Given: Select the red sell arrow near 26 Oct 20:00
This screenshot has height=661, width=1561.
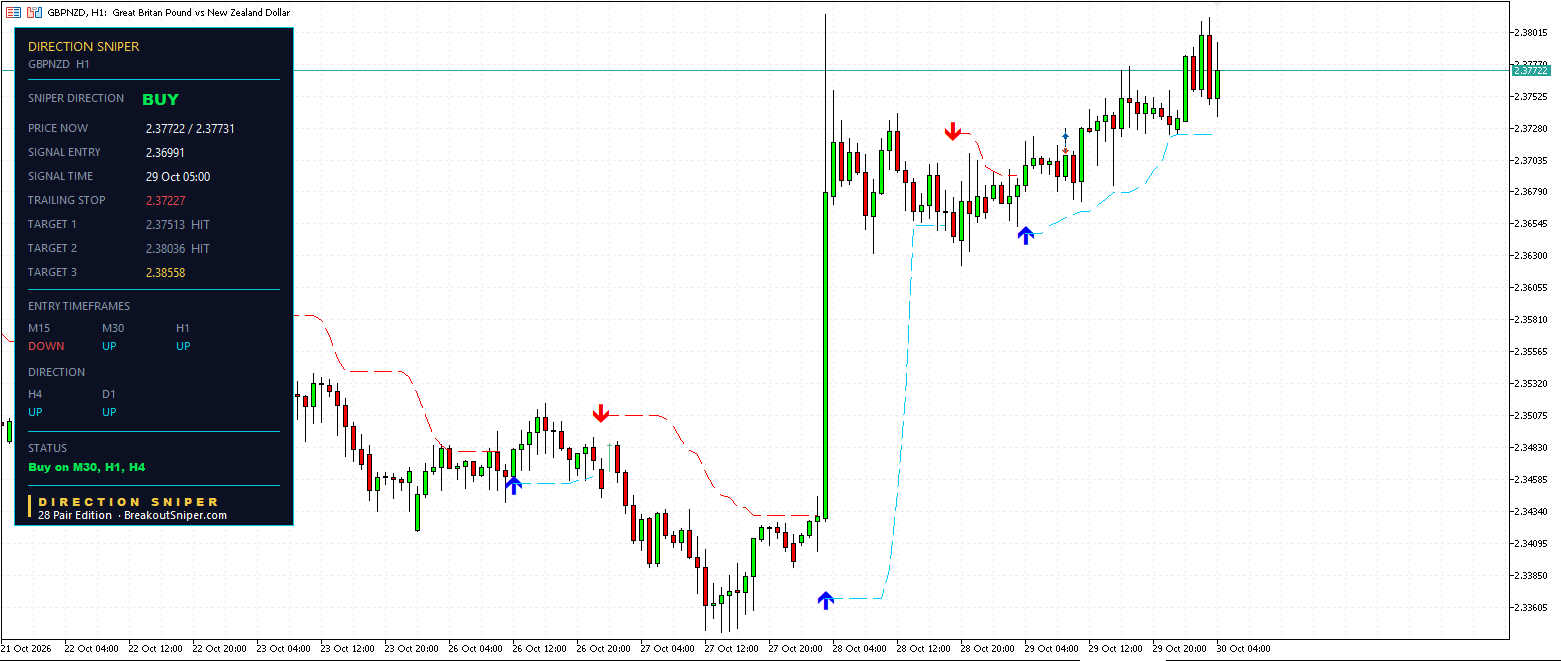Looking at the screenshot, I should click(600, 413).
